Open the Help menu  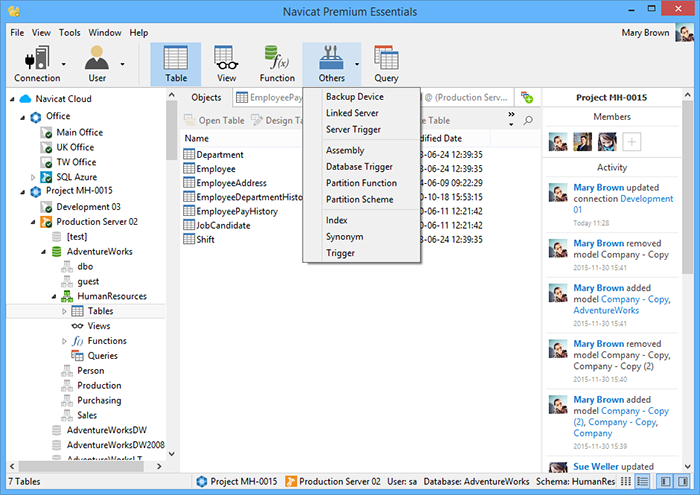[x=139, y=33]
